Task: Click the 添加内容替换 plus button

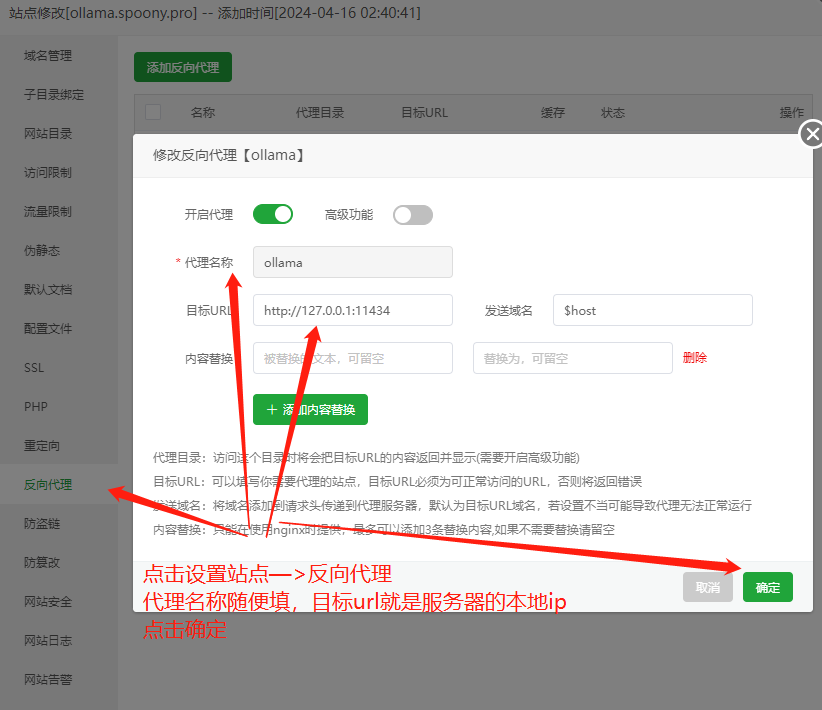Action: [310, 409]
